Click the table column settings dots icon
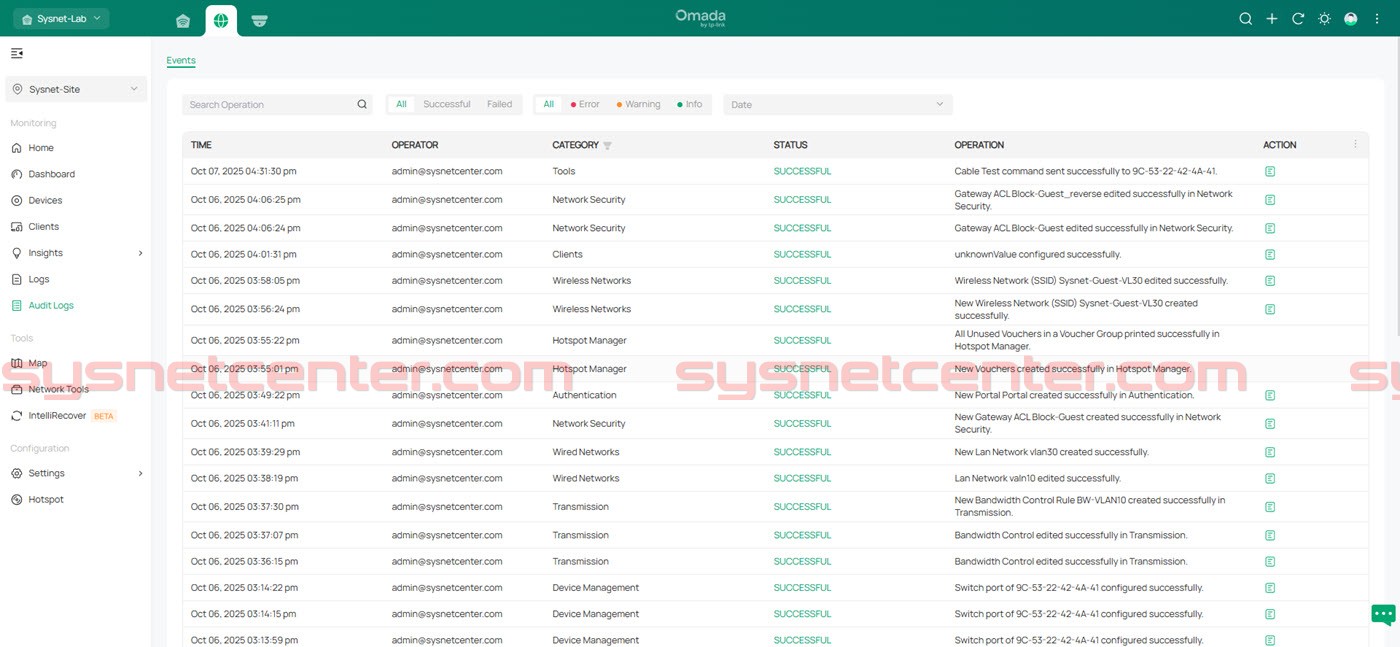Image resolution: width=1400 pixels, height=647 pixels. [1355, 145]
